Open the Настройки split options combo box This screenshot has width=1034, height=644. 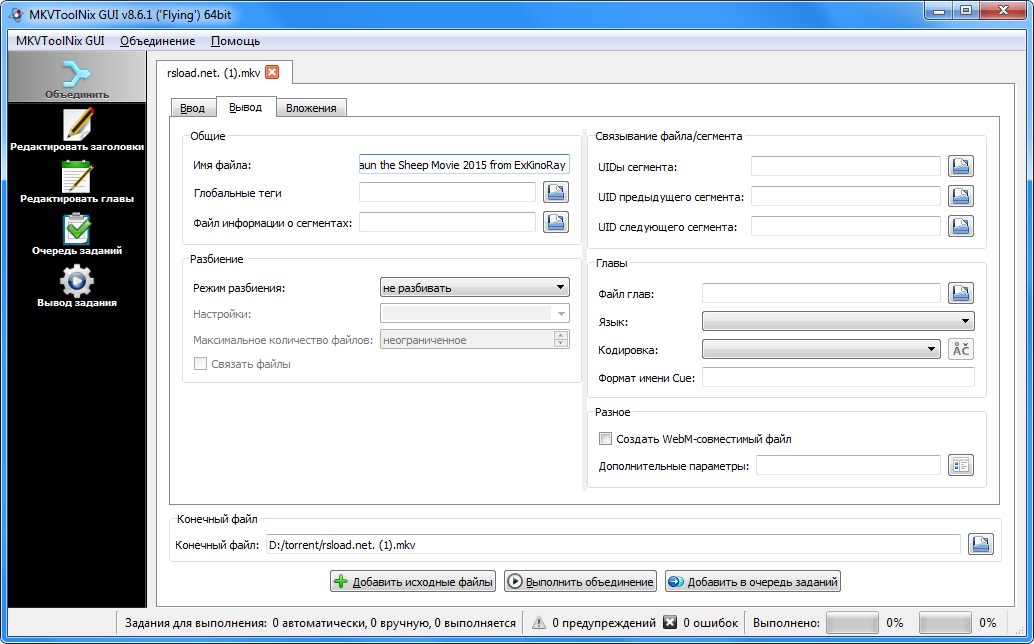[475, 314]
